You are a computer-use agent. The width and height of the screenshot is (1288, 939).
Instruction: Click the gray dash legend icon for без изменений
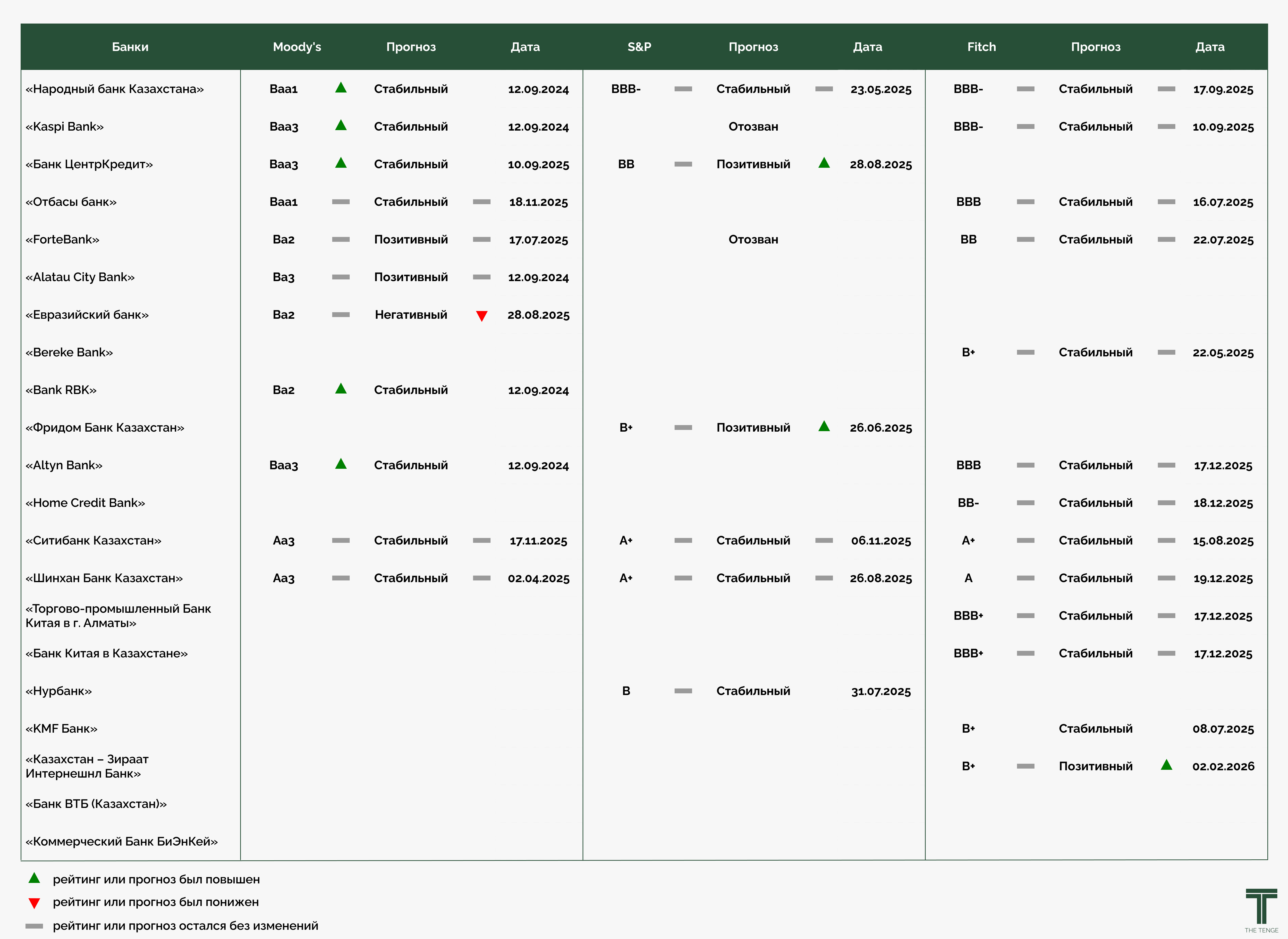tap(34, 926)
